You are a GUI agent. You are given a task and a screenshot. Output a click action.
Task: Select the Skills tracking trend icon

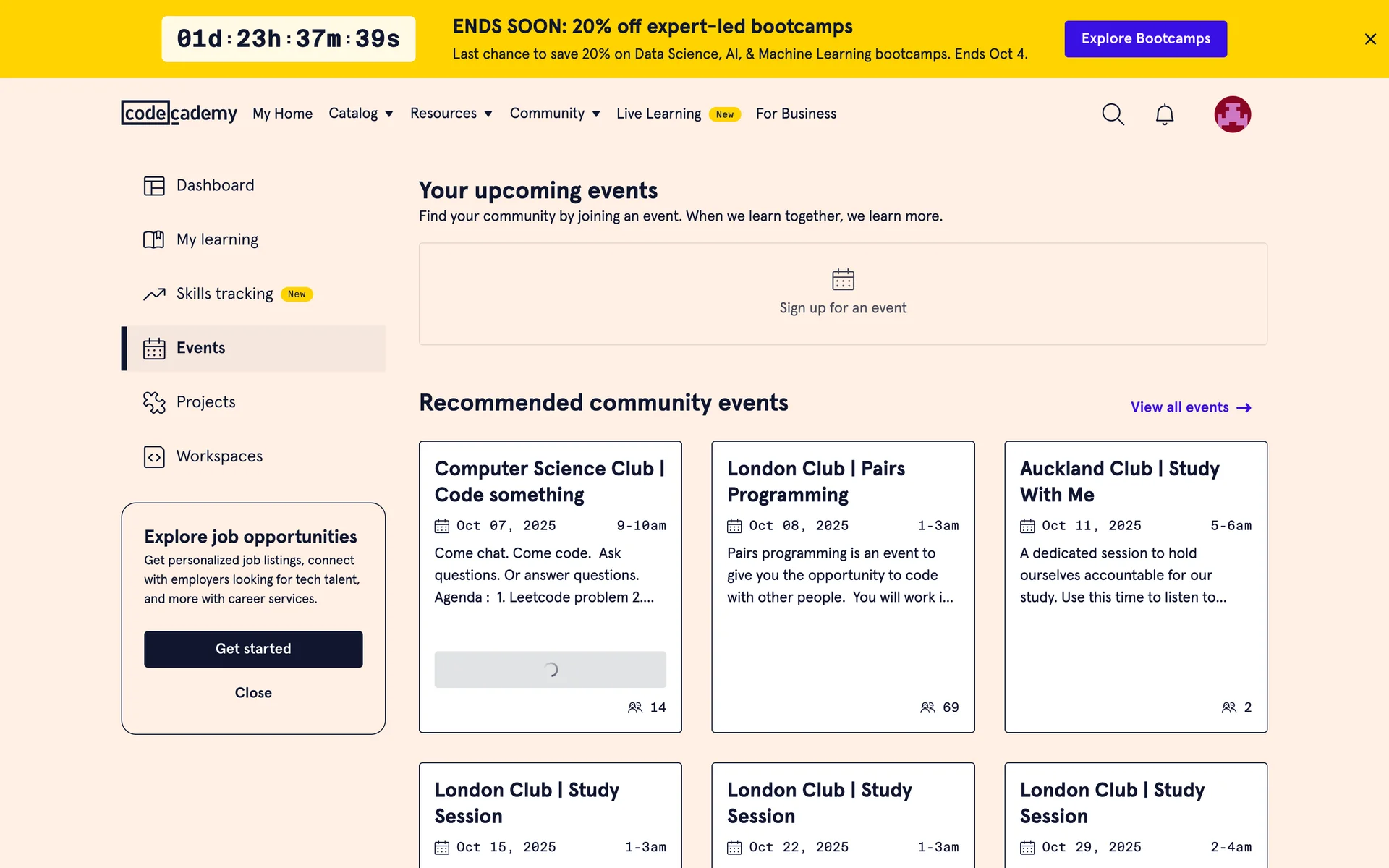pos(154,294)
